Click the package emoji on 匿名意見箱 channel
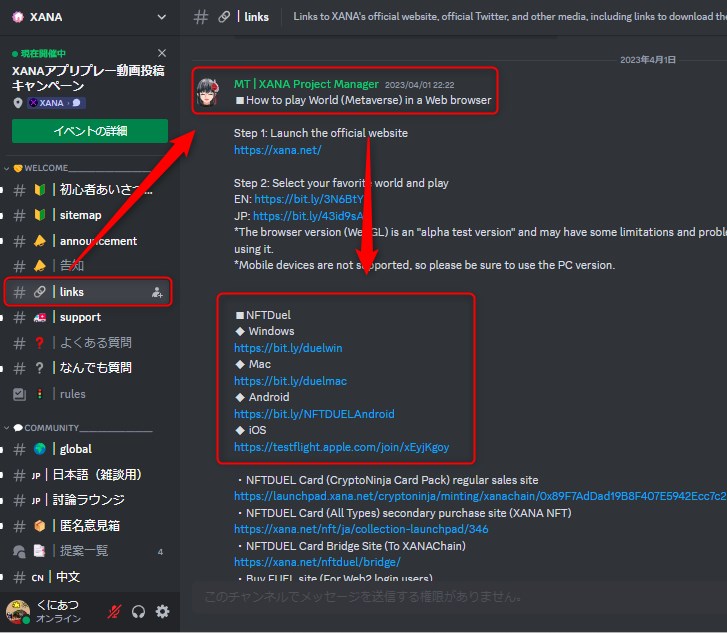Image resolution: width=727 pixels, height=633 pixels. point(40,526)
